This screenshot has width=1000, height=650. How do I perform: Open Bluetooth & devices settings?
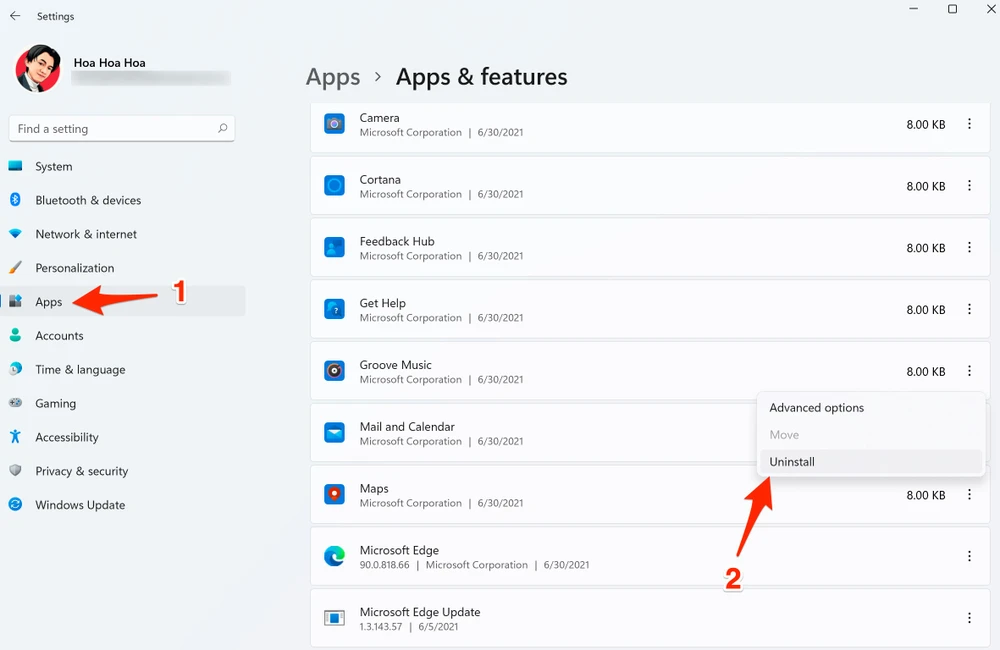click(x=88, y=200)
